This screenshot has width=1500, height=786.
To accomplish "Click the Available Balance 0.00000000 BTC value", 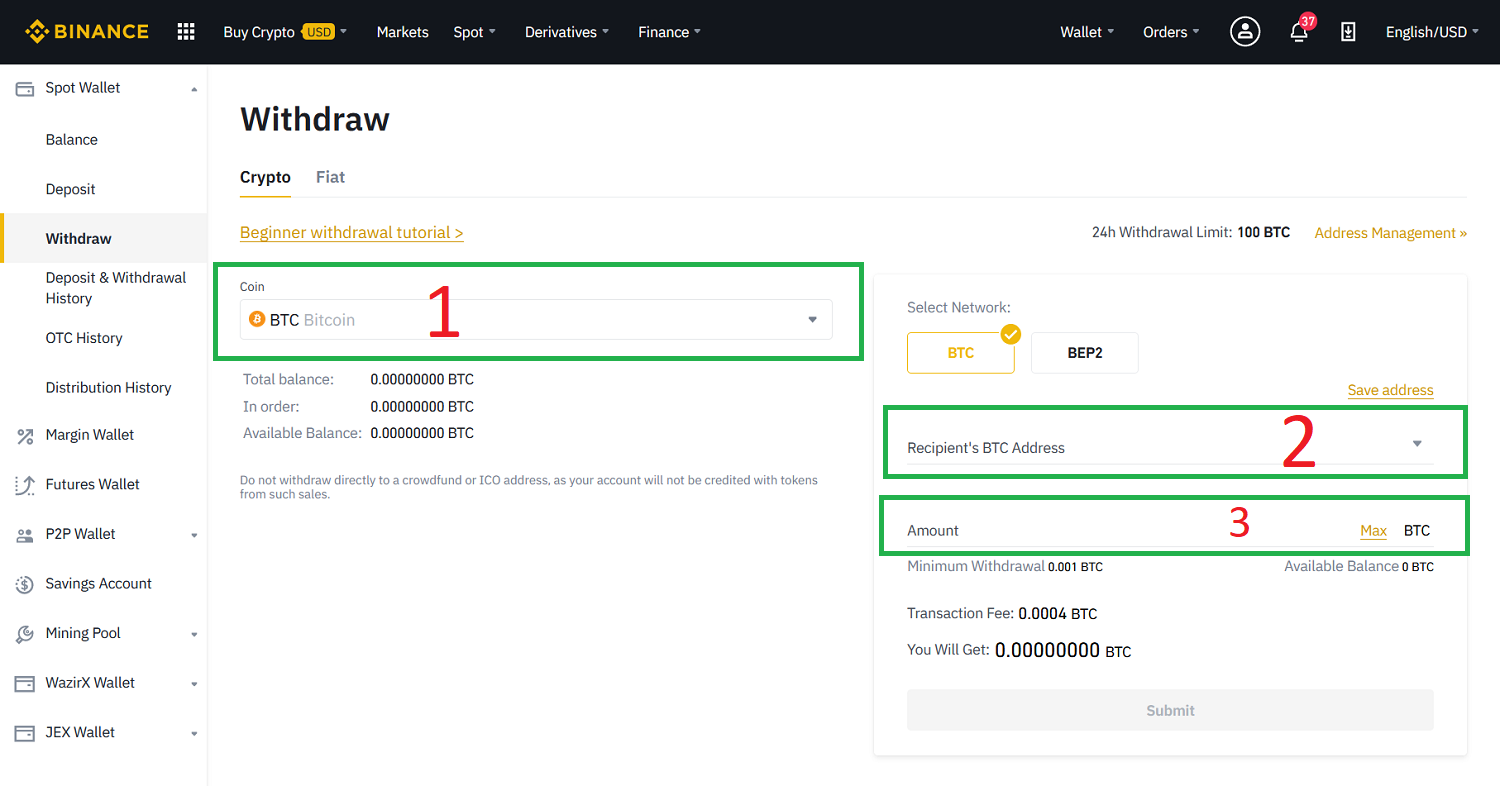I will pos(422,434).
